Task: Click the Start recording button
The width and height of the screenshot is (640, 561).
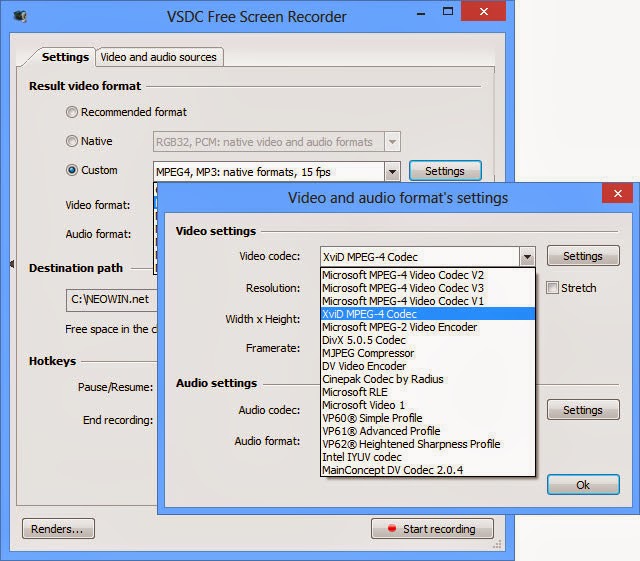Action: click(432, 529)
